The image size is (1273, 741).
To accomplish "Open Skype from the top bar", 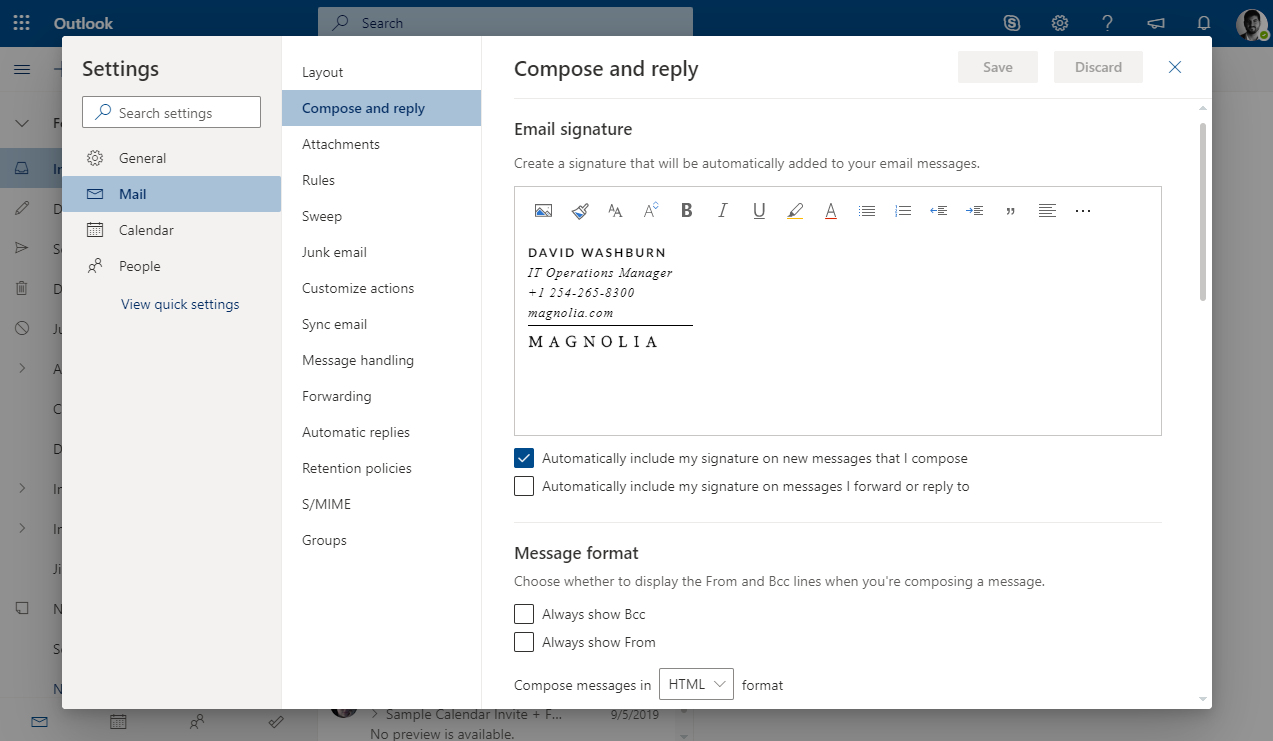I will coord(1012,23).
